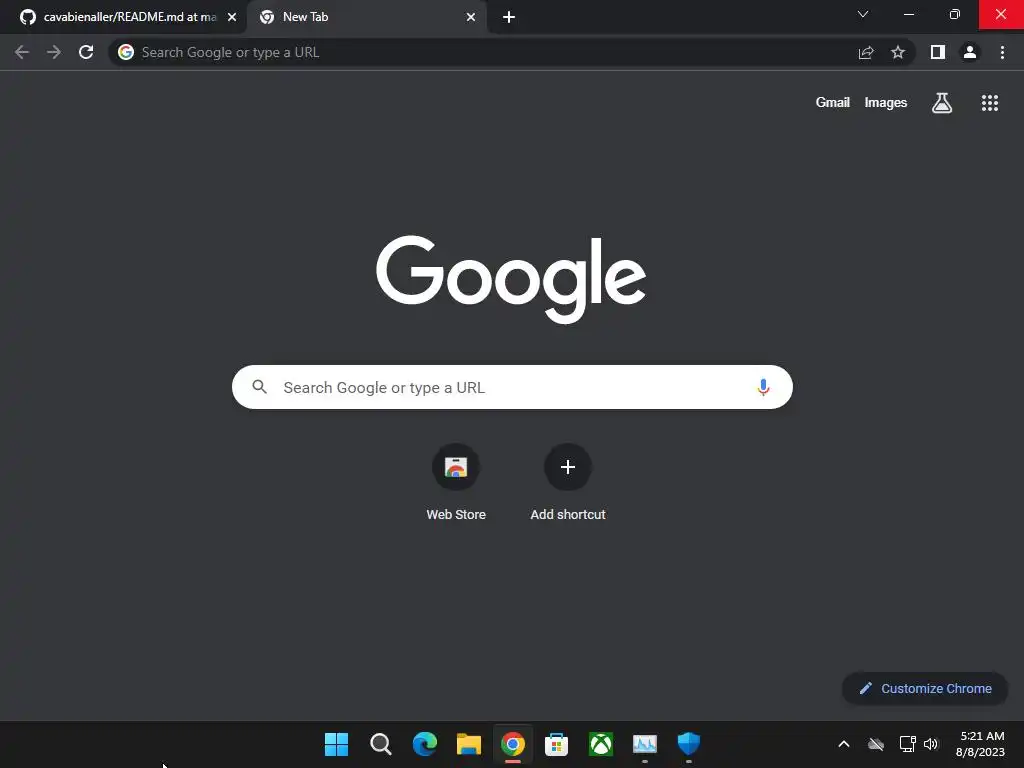Viewport: 1024px width, 768px height.
Task: Open the Web Store shortcut
Action: 456,482
